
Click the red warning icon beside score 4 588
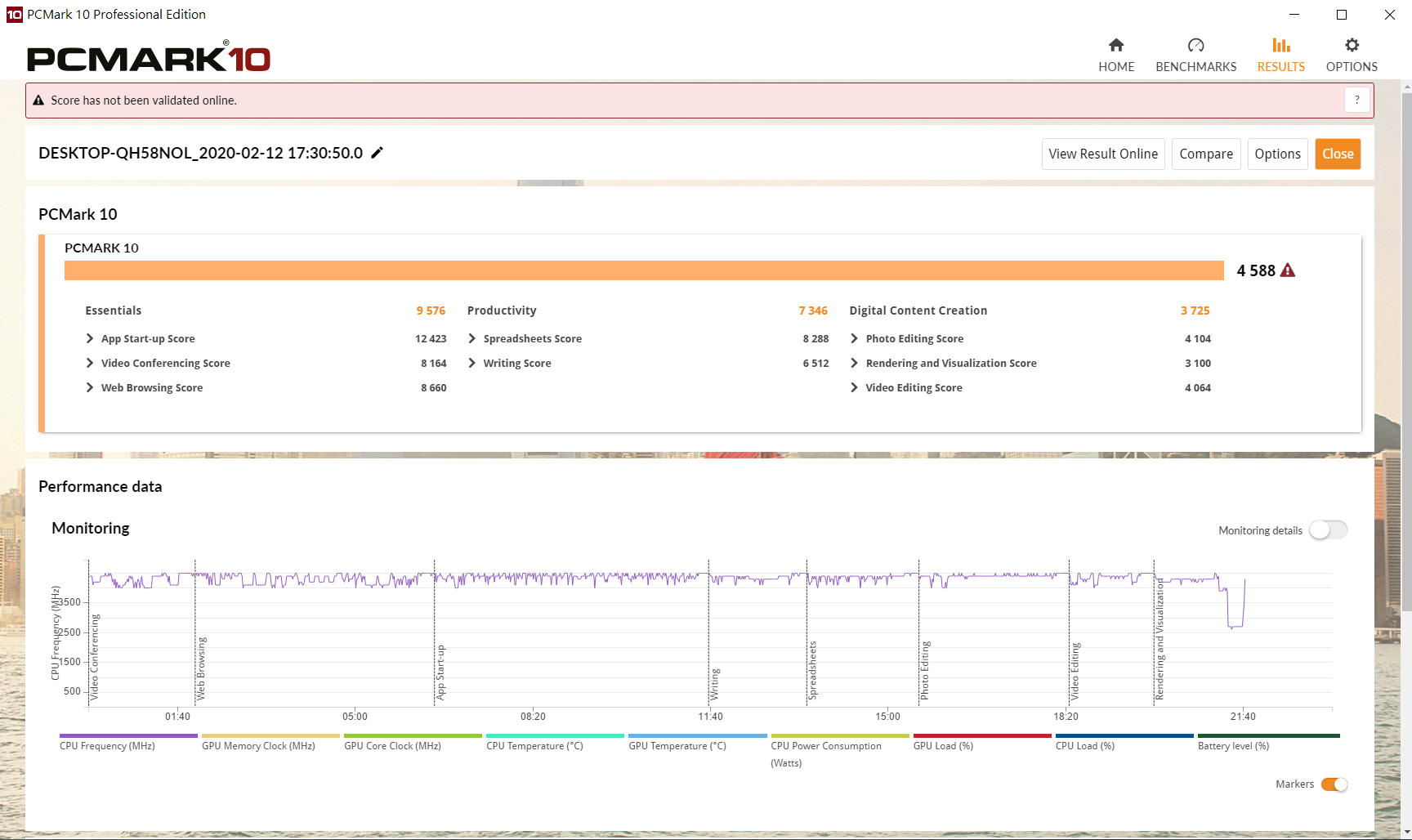pos(1288,270)
